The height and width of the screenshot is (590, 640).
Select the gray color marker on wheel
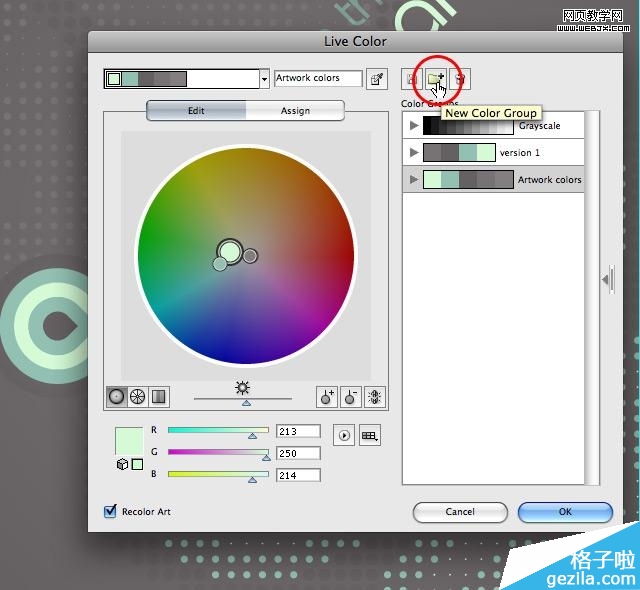[x=250, y=256]
